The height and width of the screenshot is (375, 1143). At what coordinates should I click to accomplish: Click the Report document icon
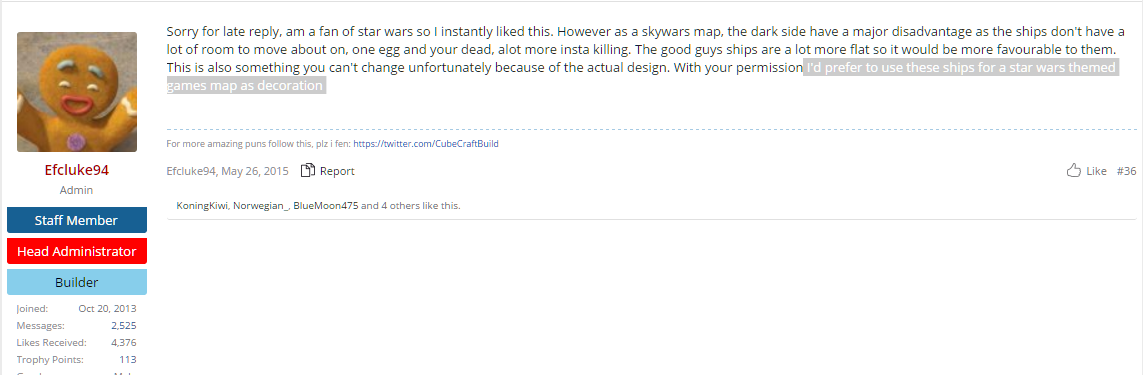coord(308,171)
